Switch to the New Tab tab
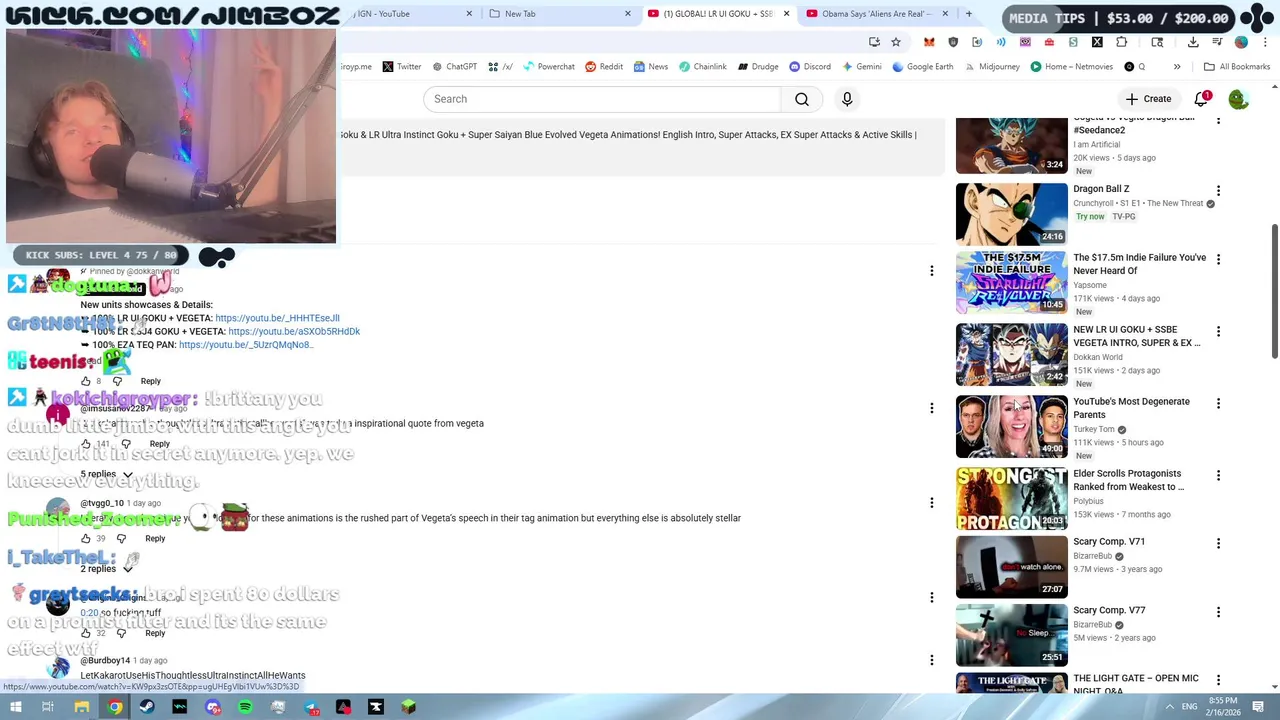This screenshot has width=1280, height=720. pos(560,14)
